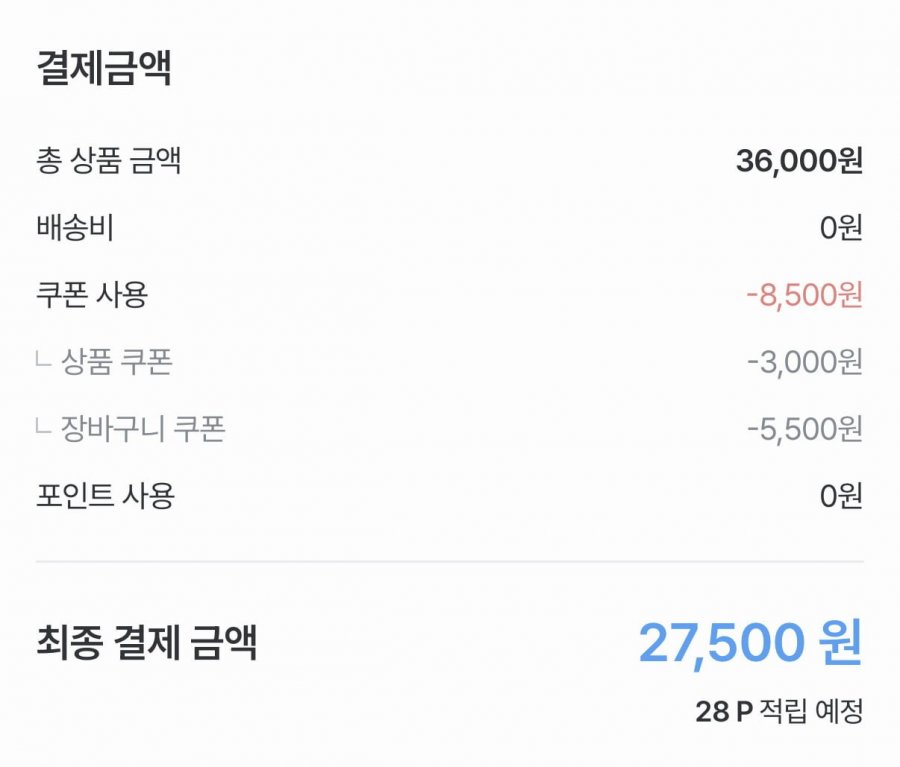Click the indent marker before 장바구니 쿠폰
This screenshot has width=900, height=767.
(44, 428)
